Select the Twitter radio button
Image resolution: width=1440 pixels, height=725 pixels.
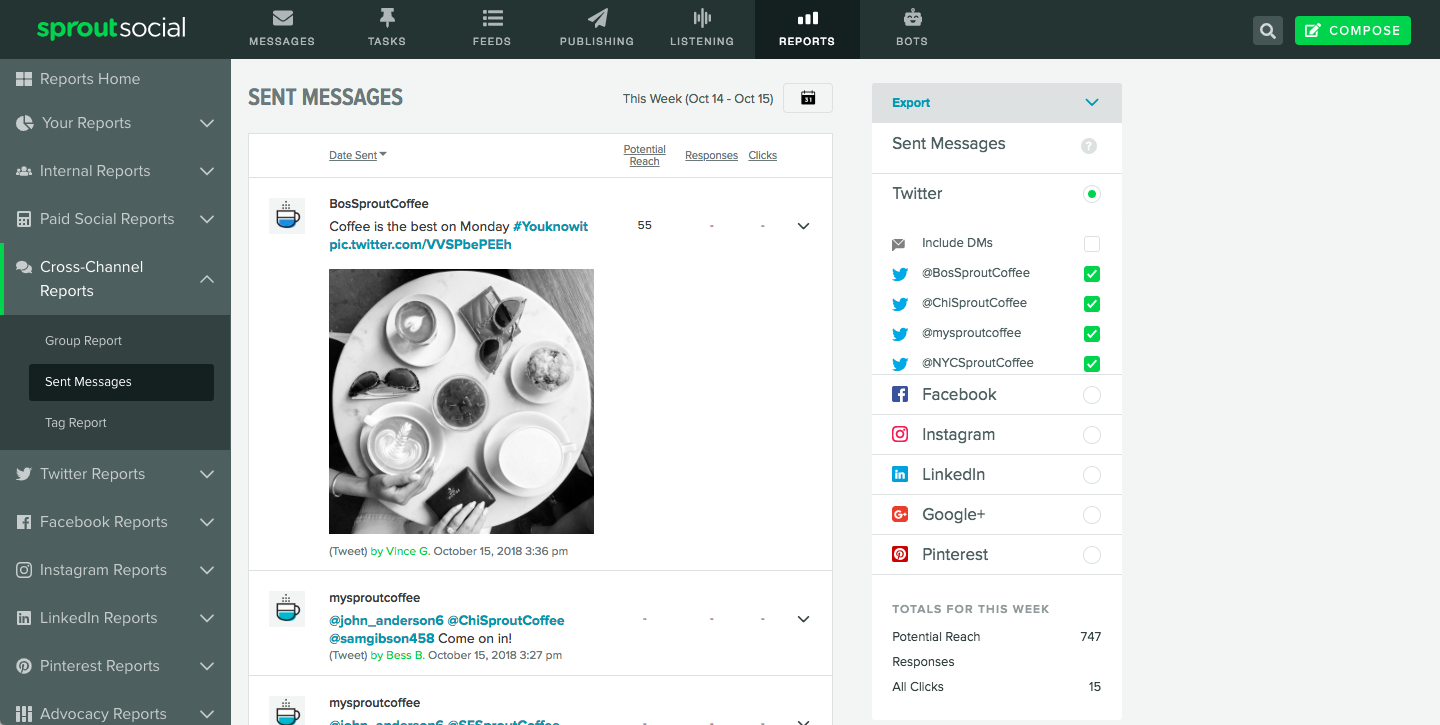pos(1092,194)
